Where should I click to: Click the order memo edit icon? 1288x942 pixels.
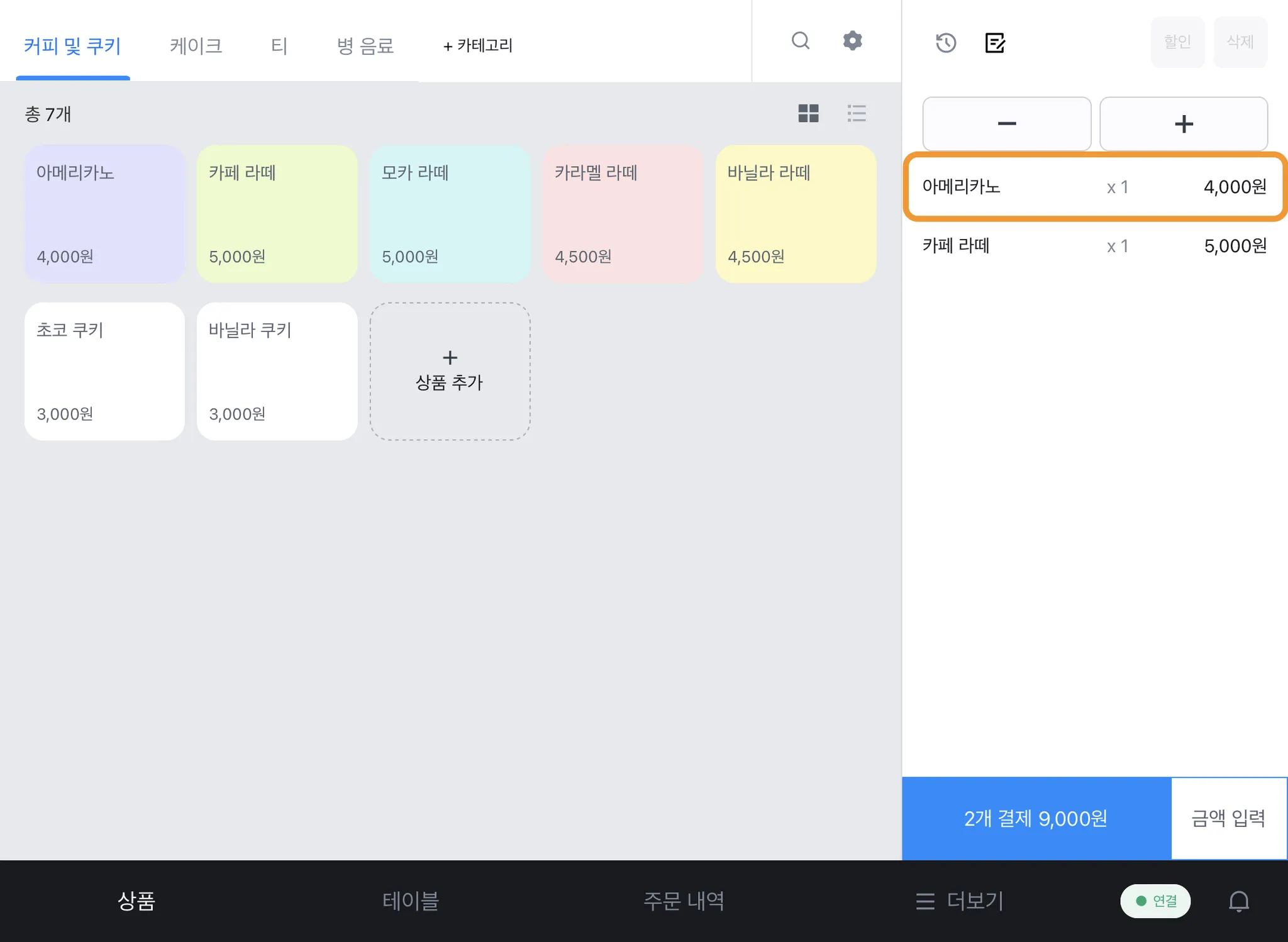coord(995,43)
